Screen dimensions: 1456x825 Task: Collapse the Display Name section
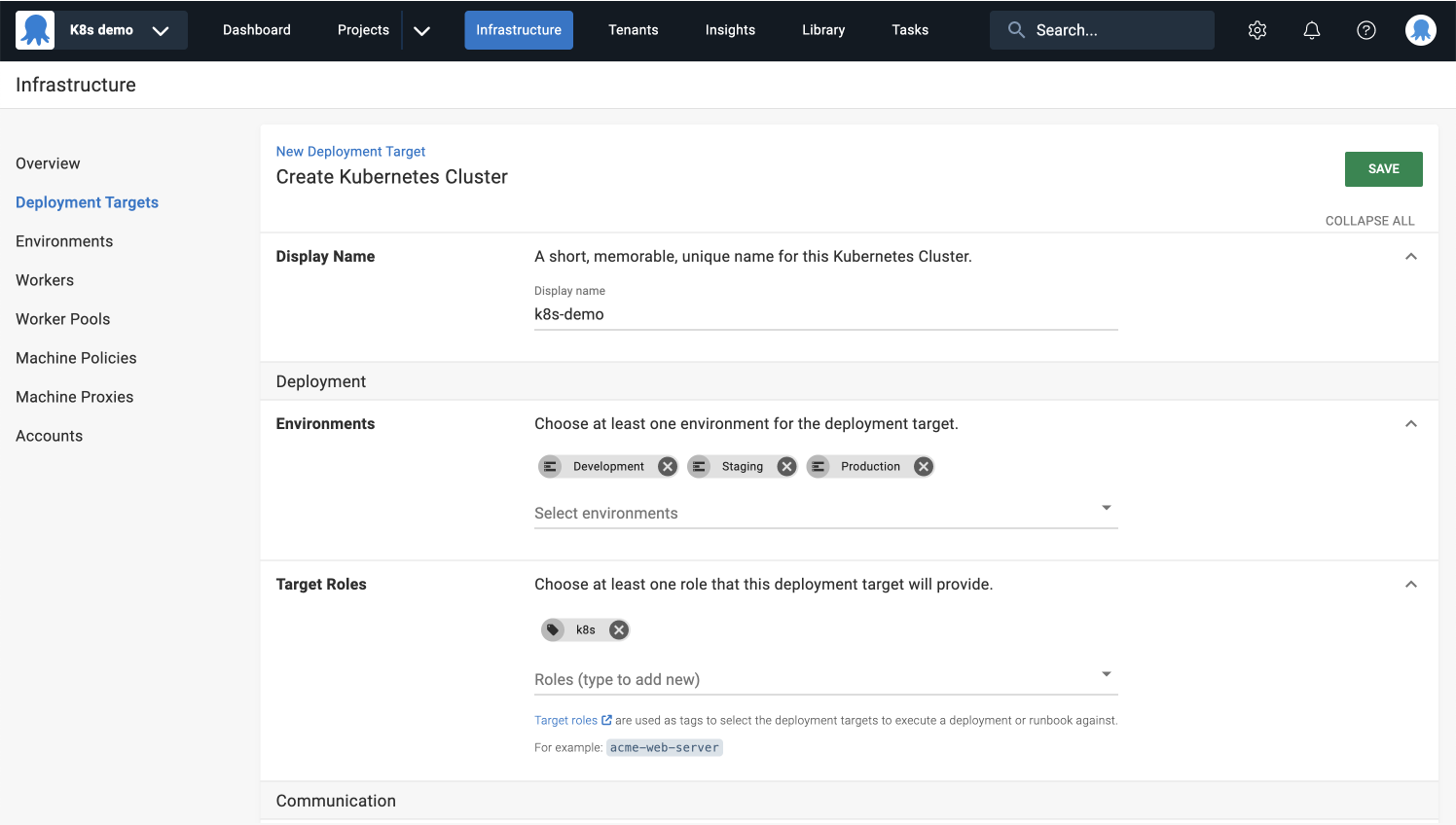1411,256
